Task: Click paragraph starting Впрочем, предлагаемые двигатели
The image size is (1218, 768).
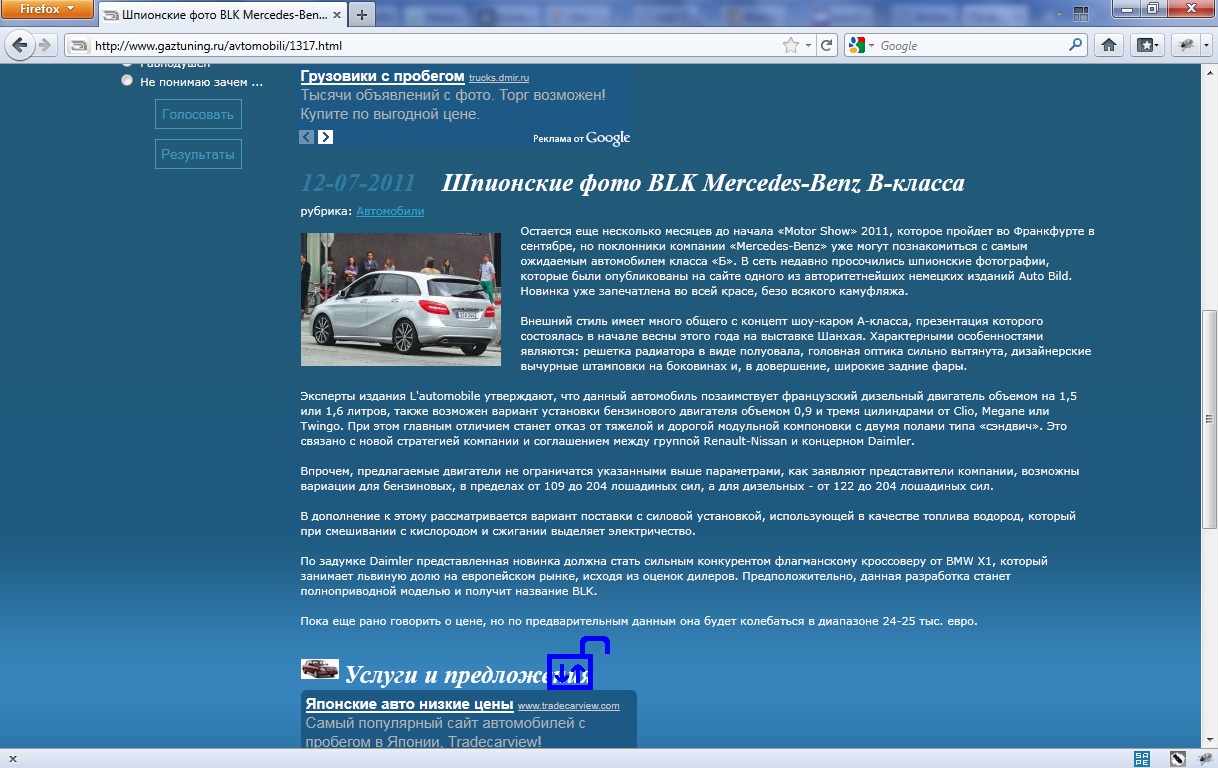Action: tap(690, 478)
